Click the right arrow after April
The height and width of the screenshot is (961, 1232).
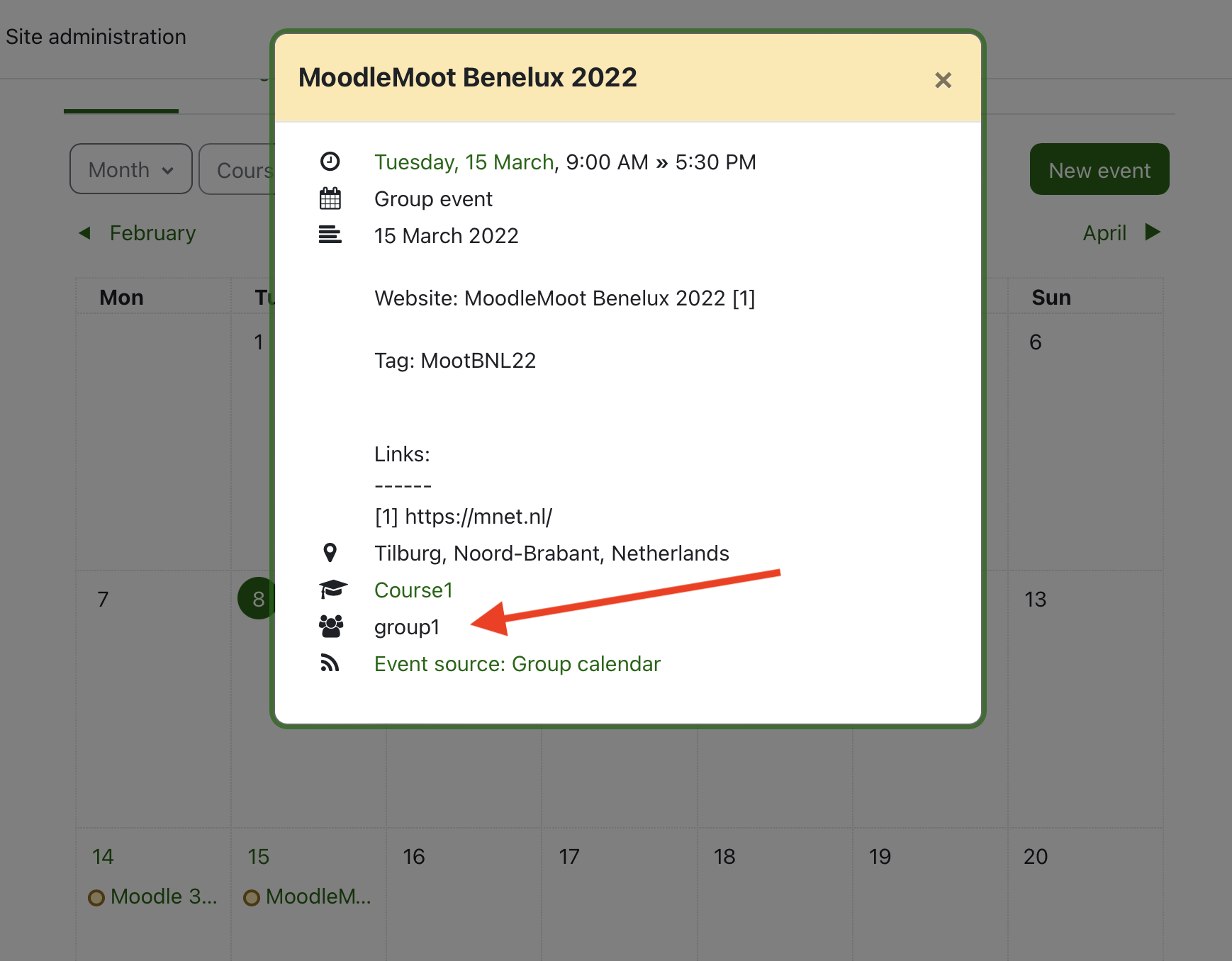[x=1153, y=232]
